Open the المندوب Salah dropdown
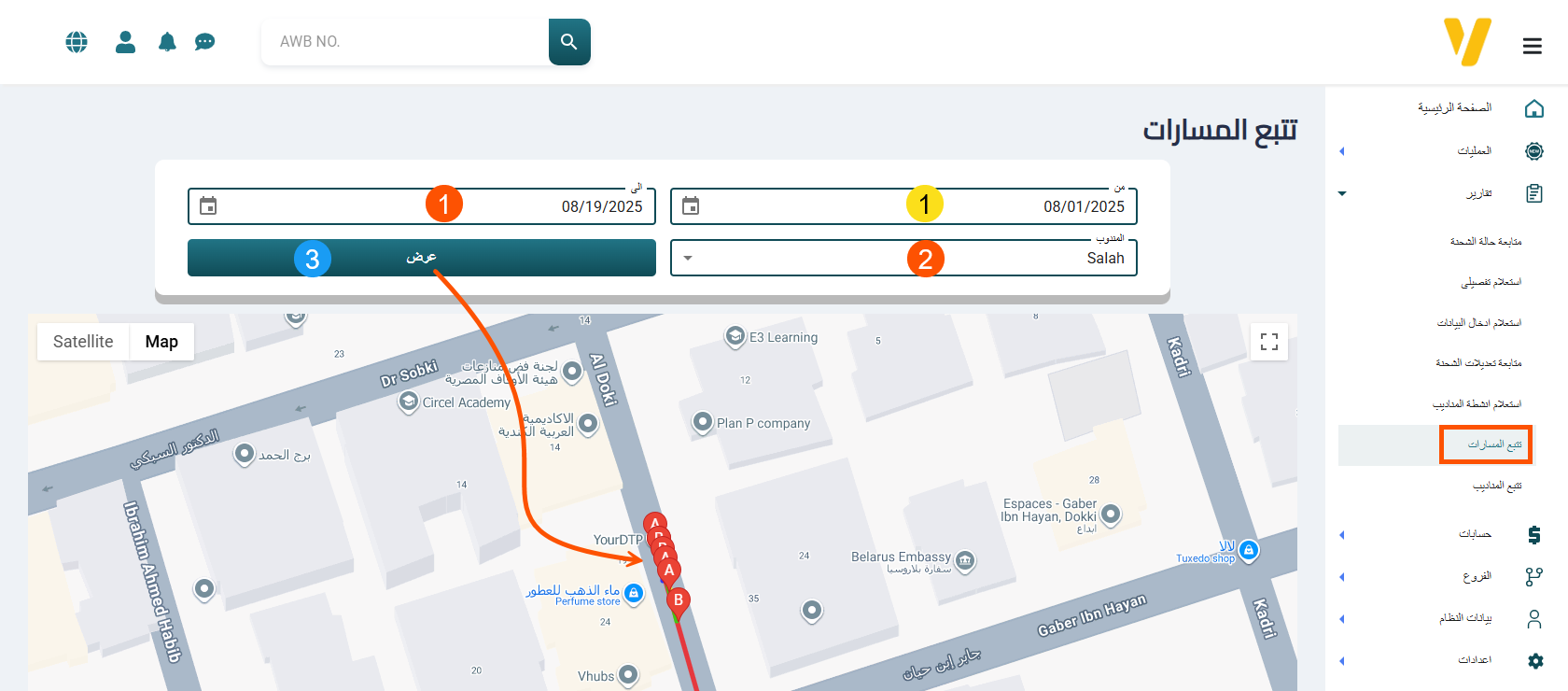 [x=903, y=259]
